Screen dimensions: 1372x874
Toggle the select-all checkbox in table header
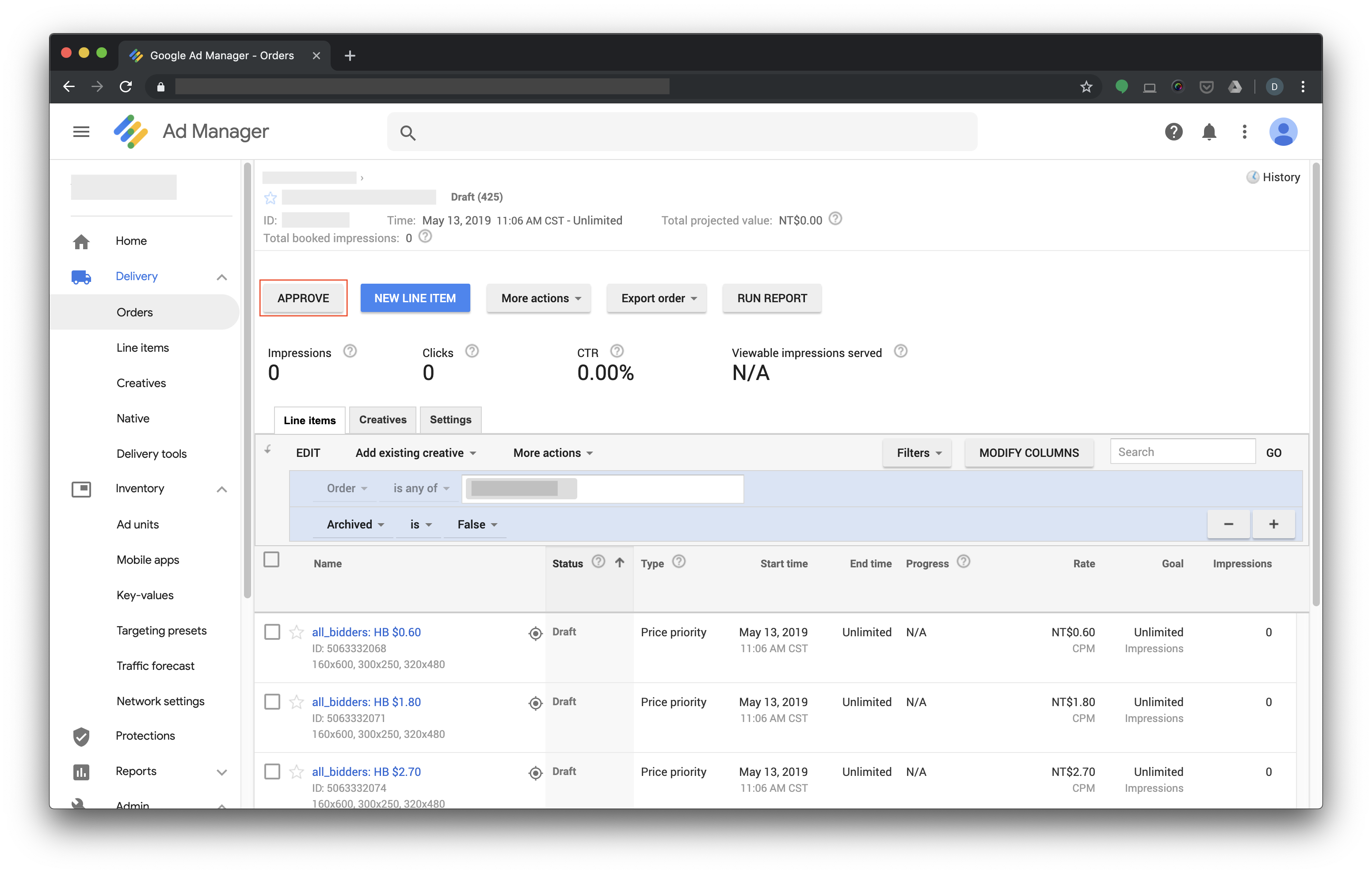click(x=272, y=559)
